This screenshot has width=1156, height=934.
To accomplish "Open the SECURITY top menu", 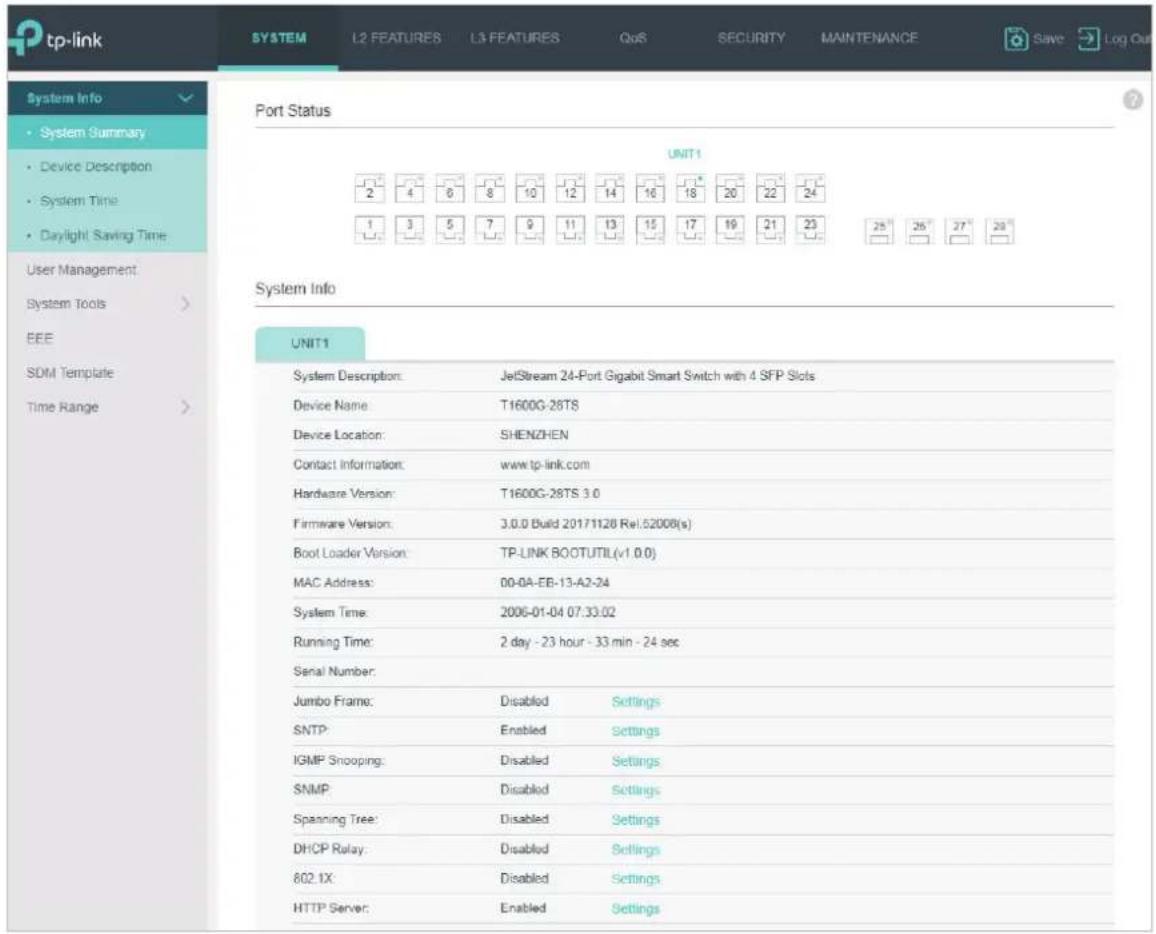I will click(x=751, y=38).
